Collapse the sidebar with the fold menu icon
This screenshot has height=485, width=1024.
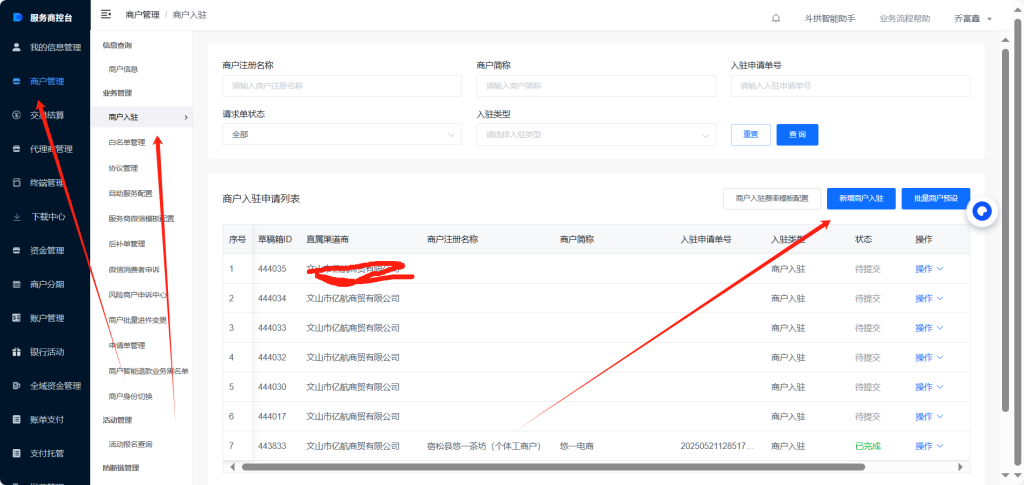[x=106, y=14]
